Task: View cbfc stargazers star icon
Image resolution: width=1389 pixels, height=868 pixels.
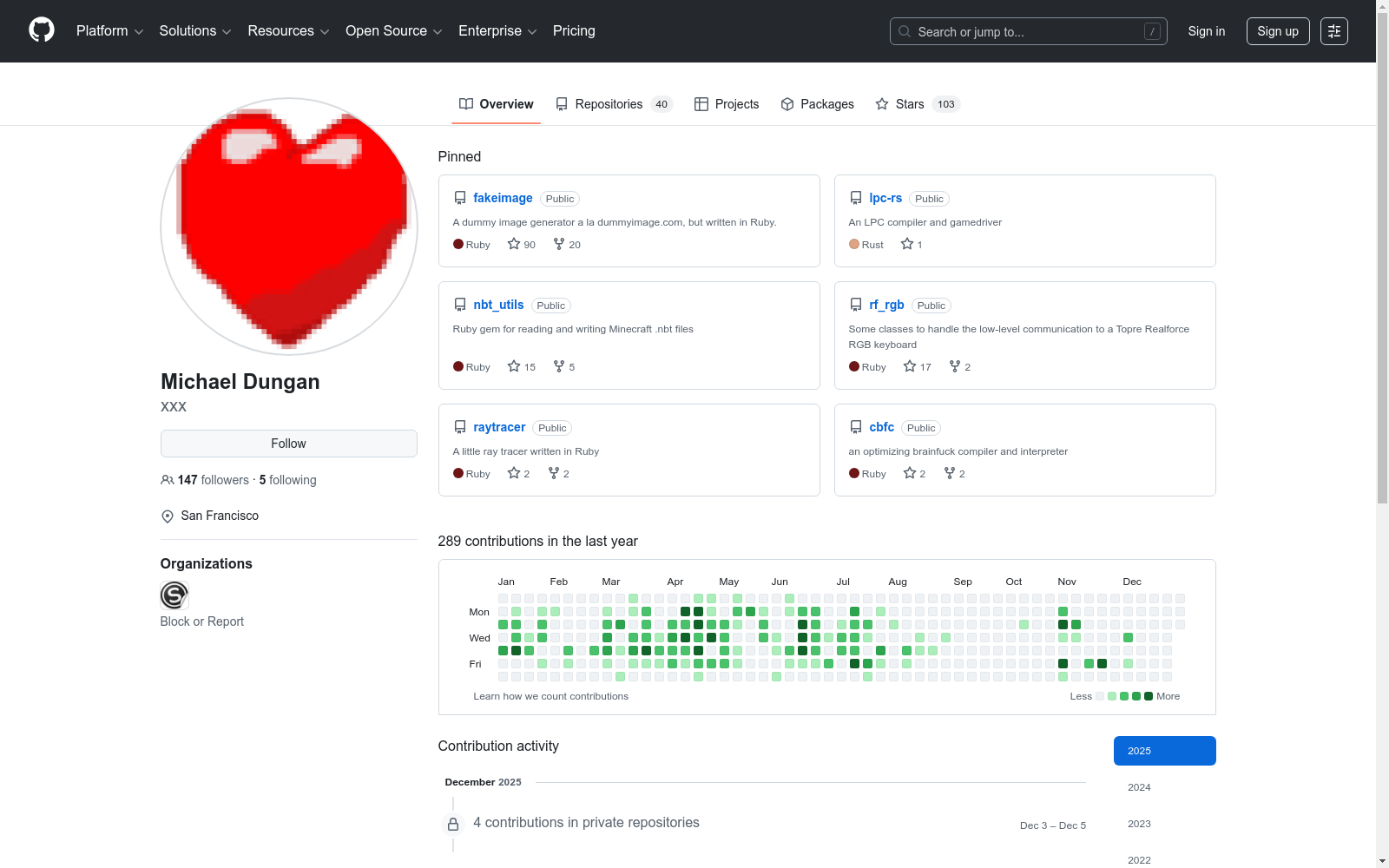Action: [910, 473]
